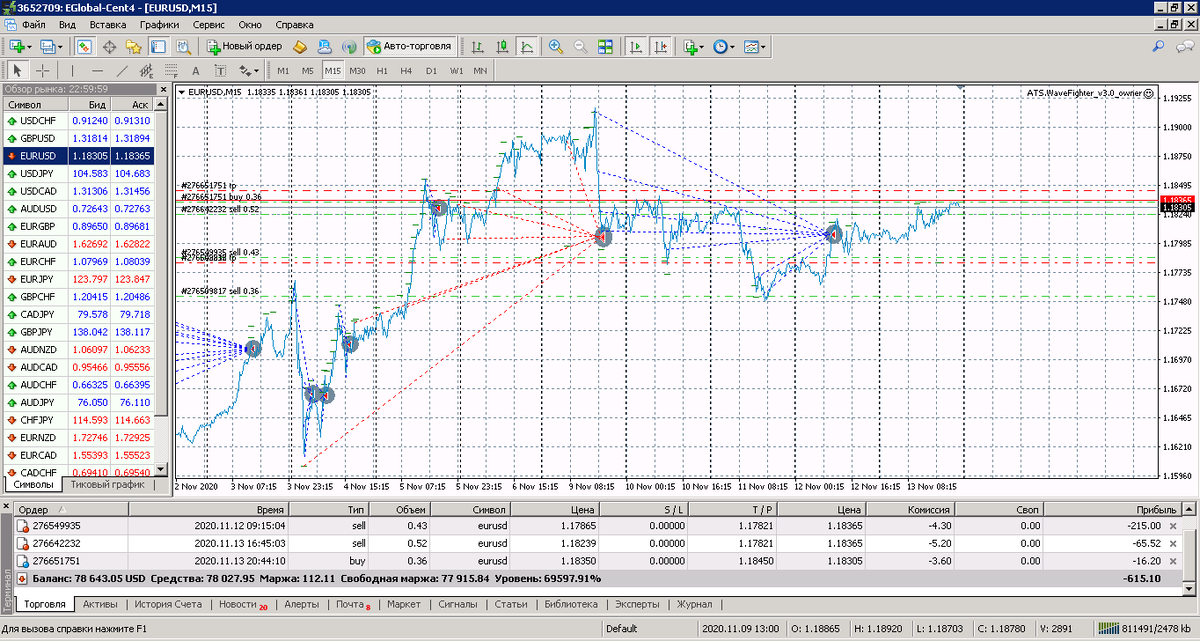Expand the new chart dropdown arrow
This screenshot has width=1200, height=641.
[31, 46]
